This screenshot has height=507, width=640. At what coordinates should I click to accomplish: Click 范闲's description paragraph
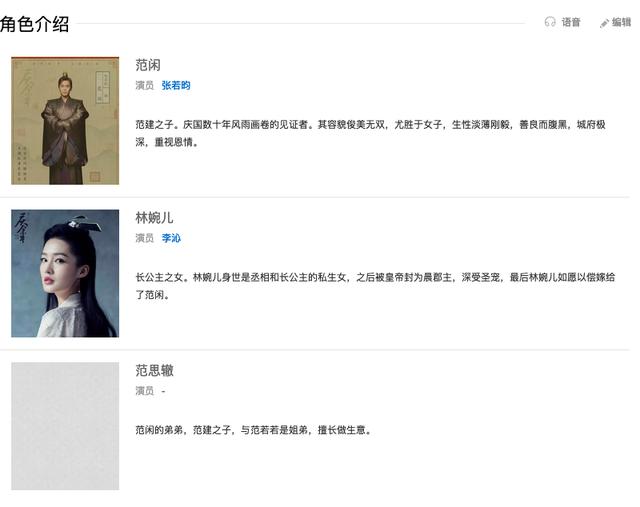370,133
